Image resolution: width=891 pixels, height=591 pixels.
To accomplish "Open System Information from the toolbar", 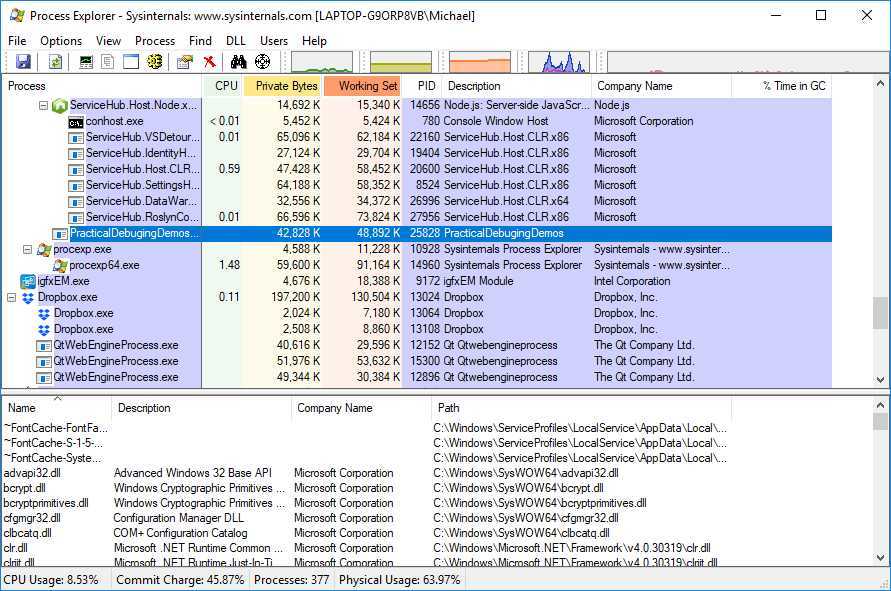I will pos(86,61).
